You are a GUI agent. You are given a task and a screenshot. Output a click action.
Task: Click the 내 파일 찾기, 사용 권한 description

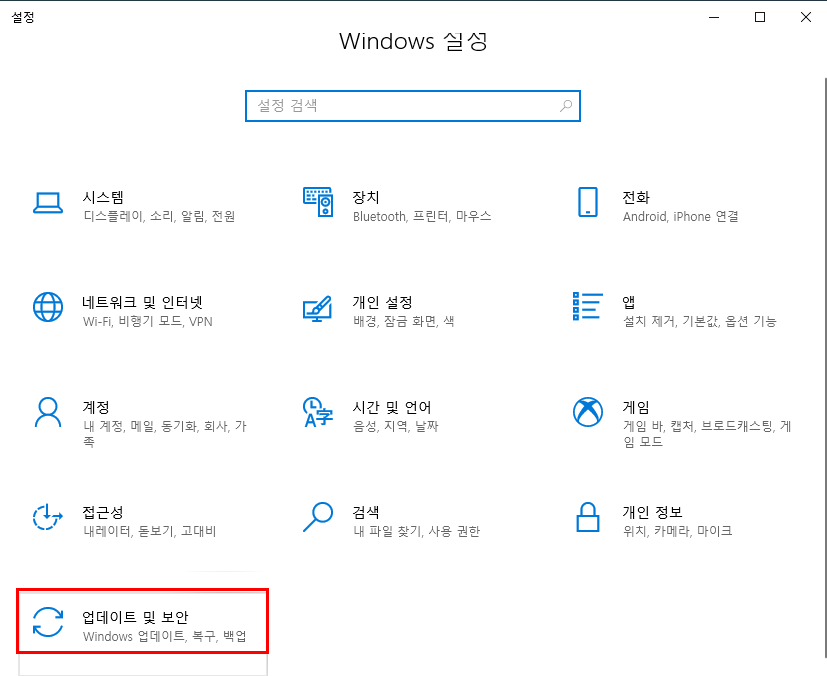417,531
